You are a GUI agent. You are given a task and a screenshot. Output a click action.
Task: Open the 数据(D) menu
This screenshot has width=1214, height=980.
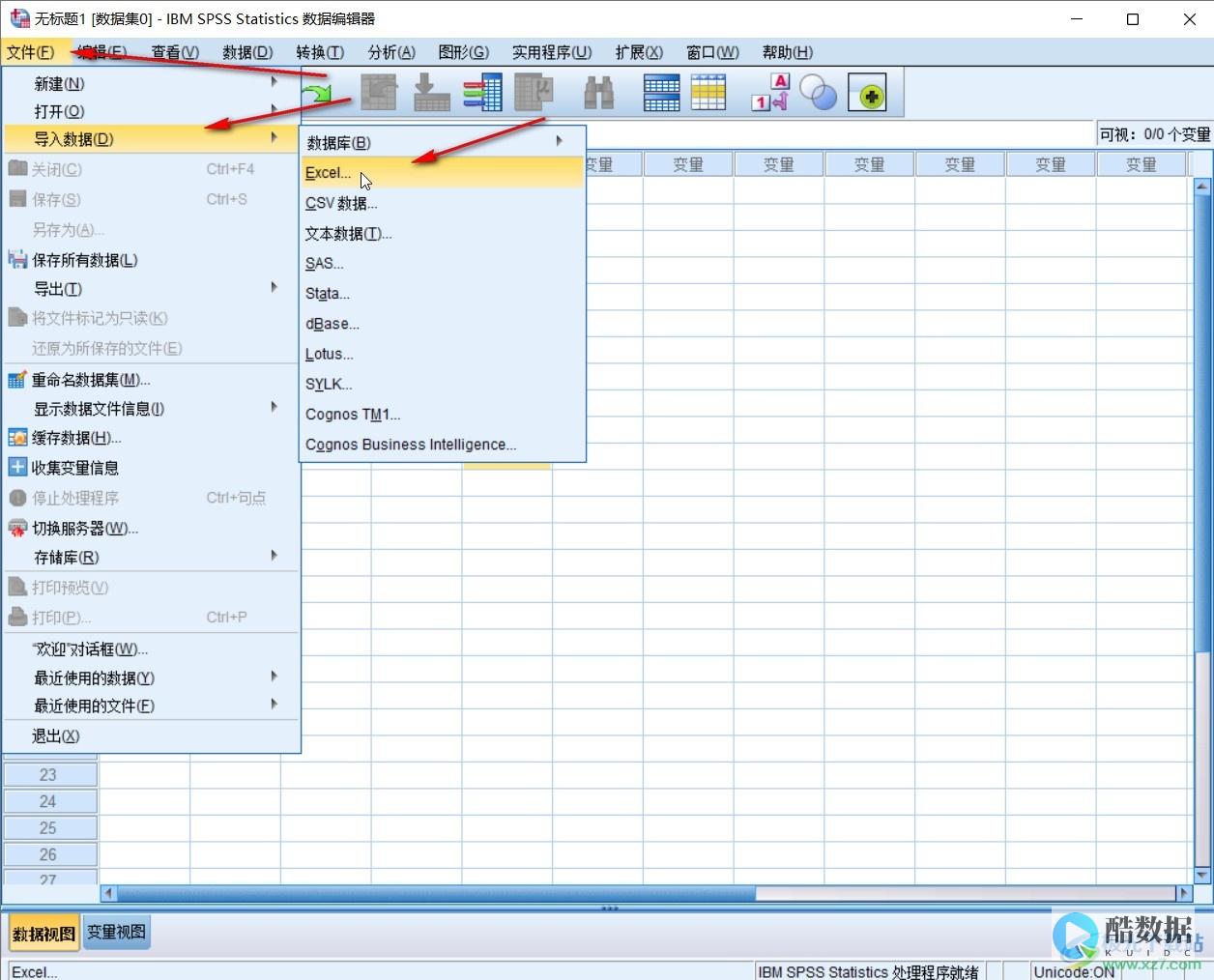(x=247, y=52)
